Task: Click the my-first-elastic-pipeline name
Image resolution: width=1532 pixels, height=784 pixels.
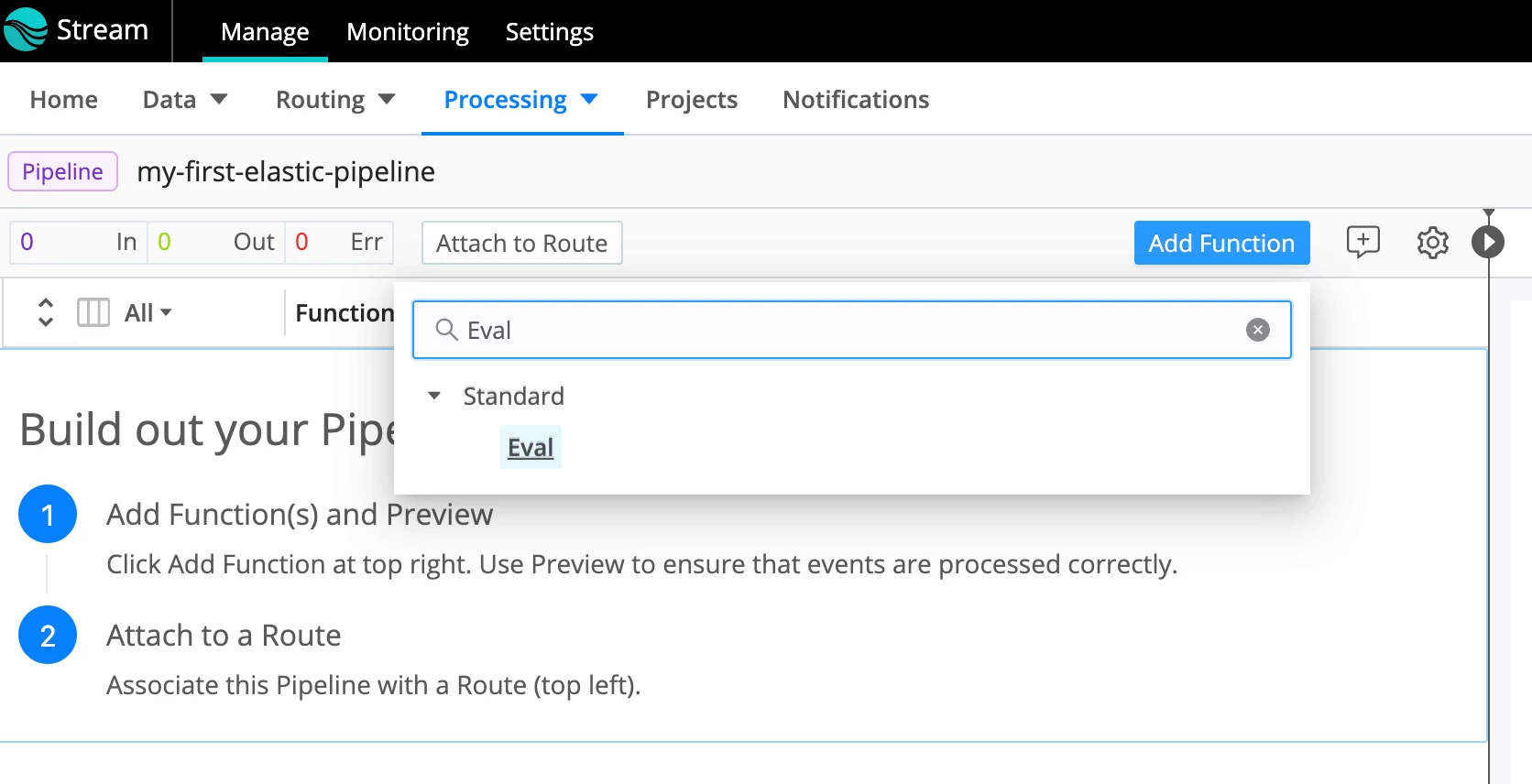Action: pyautogui.click(x=286, y=171)
